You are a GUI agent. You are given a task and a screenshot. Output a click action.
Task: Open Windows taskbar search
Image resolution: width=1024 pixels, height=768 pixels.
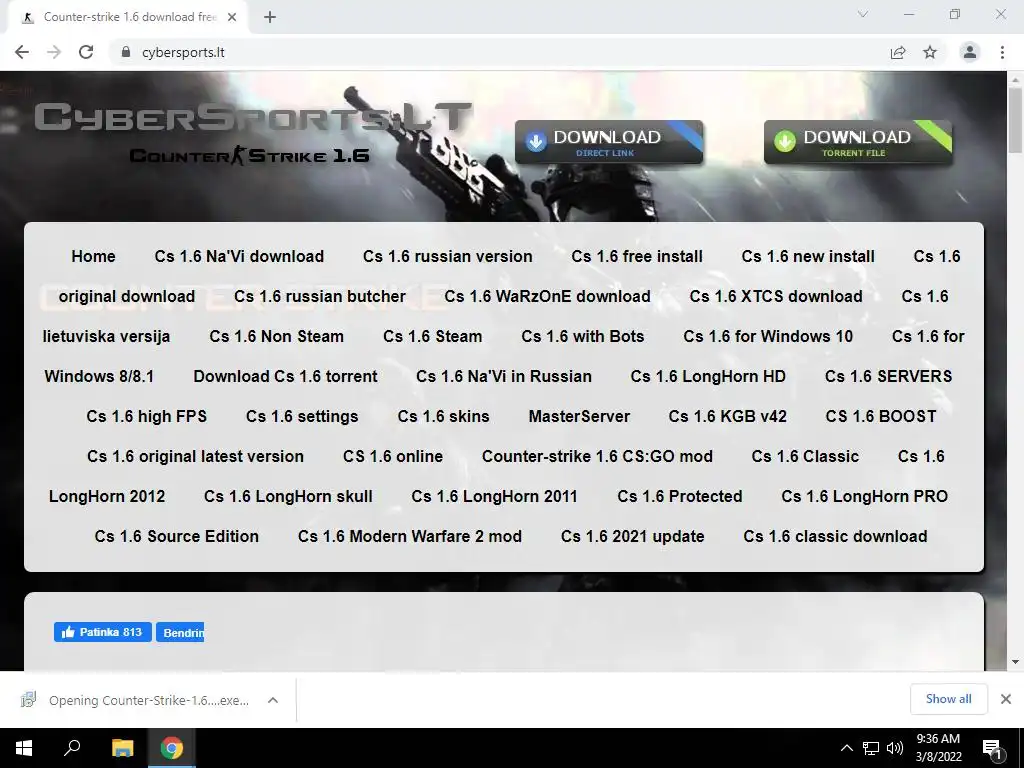(72, 748)
